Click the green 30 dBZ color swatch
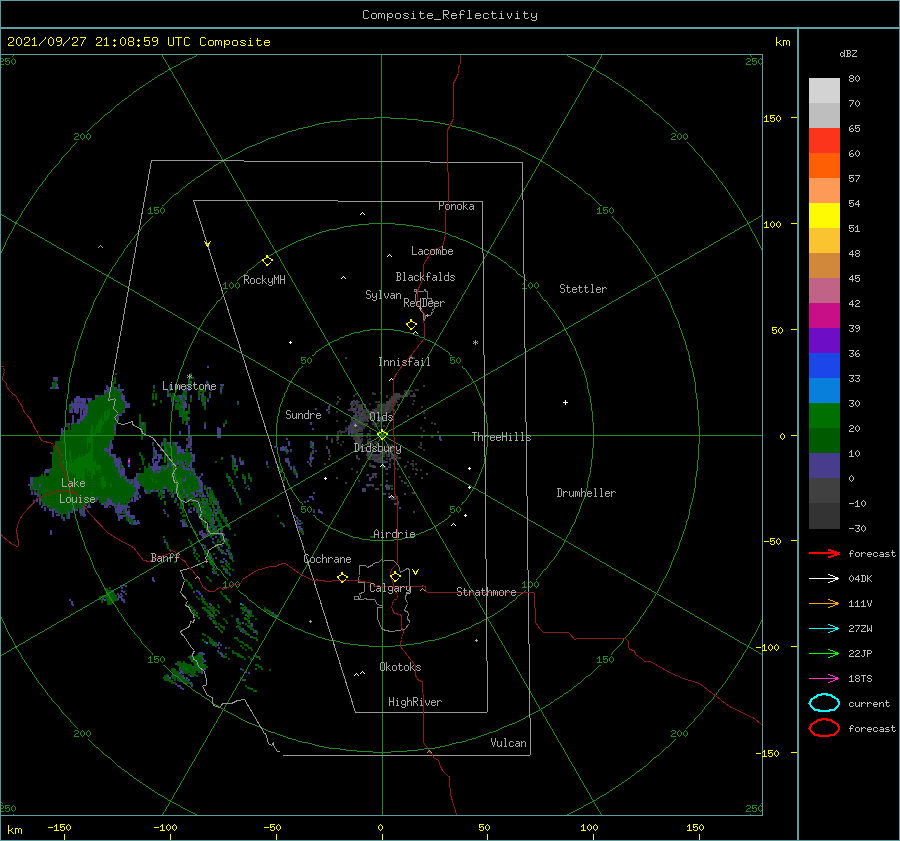The image size is (900, 841). coord(824,415)
